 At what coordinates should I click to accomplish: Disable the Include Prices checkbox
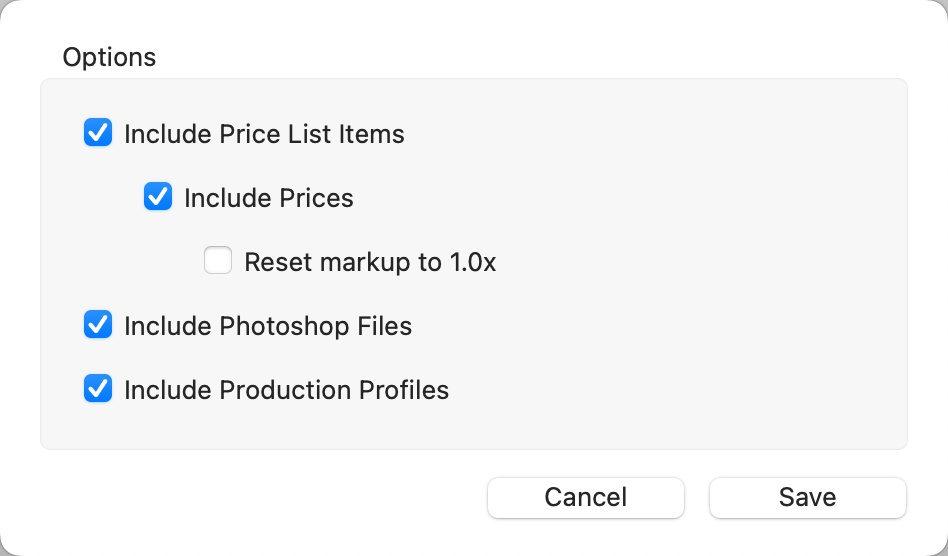(x=158, y=197)
